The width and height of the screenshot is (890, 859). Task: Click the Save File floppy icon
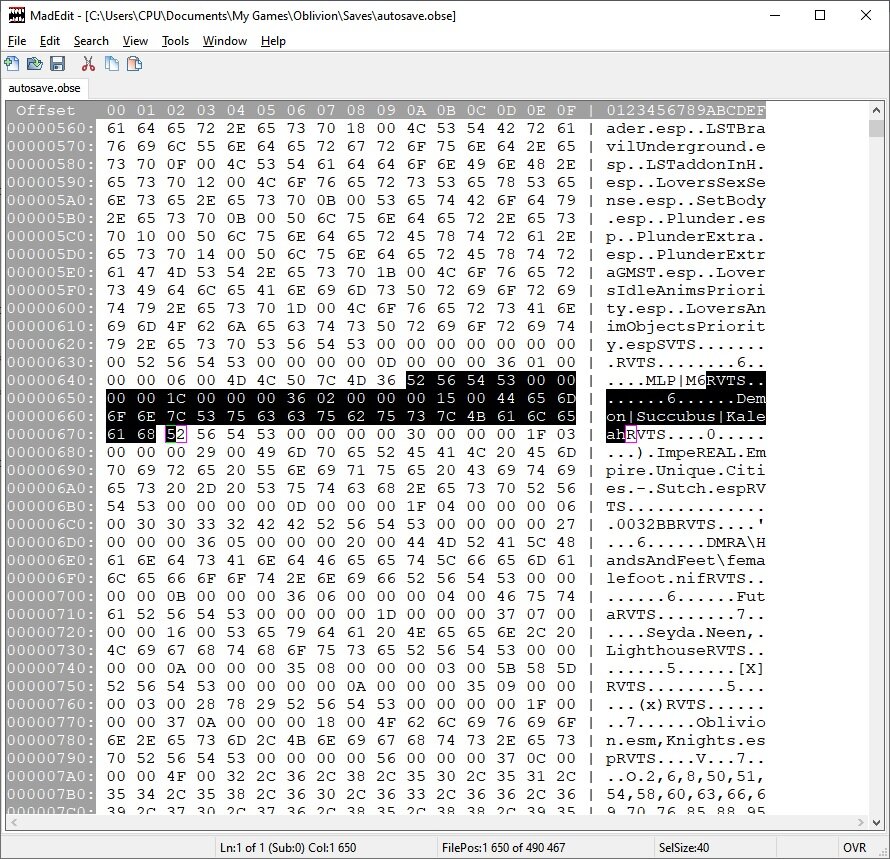pos(57,64)
